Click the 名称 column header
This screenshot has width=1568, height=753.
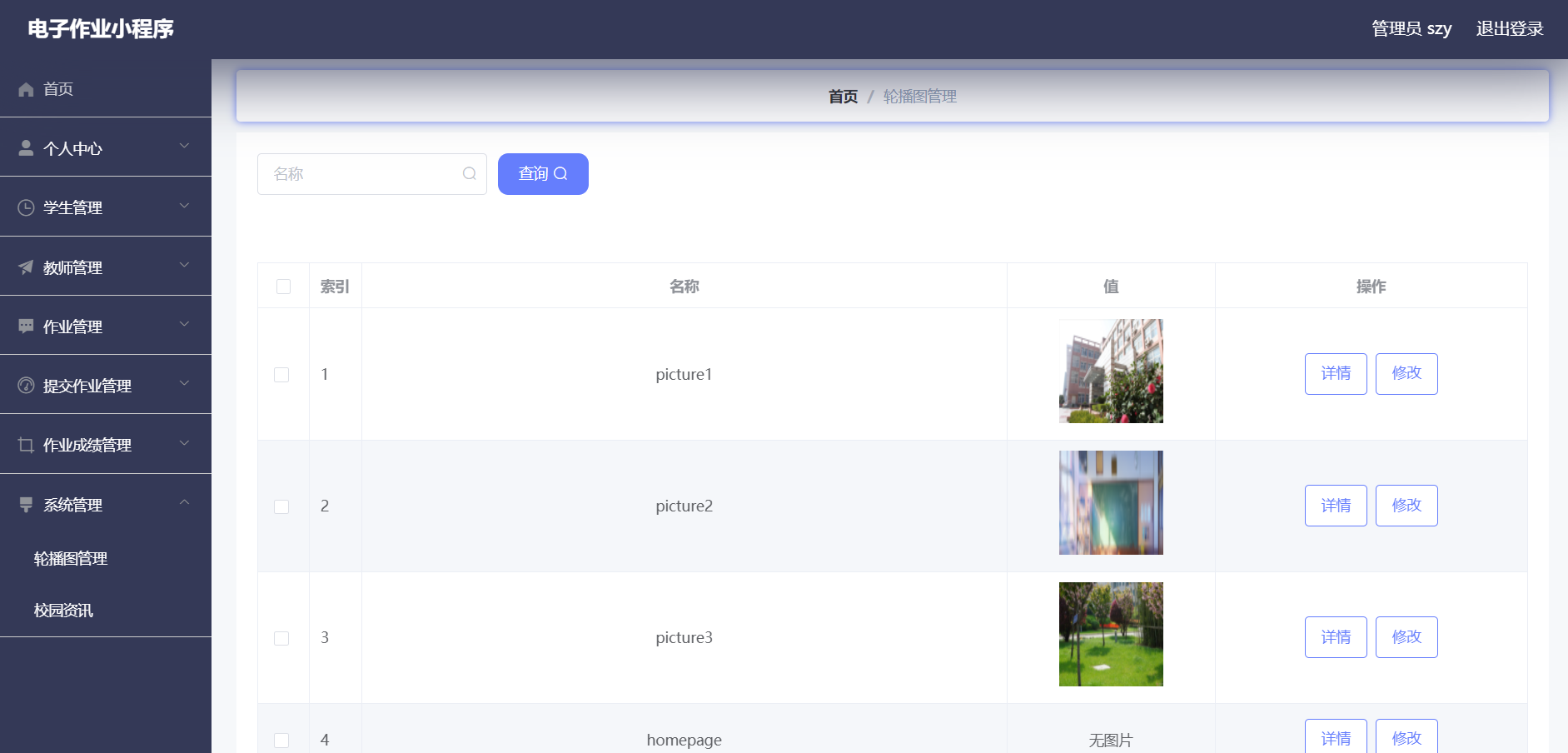[x=684, y=287]
